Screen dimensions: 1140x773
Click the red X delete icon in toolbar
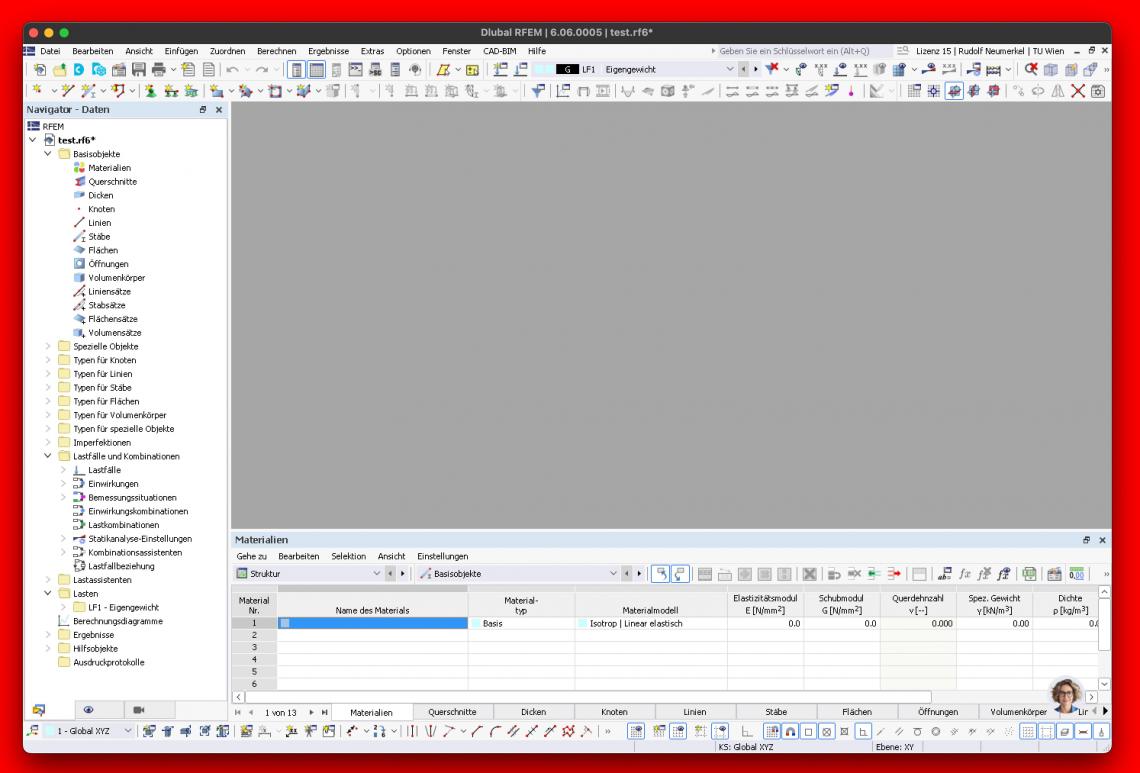pos(1077,91)
